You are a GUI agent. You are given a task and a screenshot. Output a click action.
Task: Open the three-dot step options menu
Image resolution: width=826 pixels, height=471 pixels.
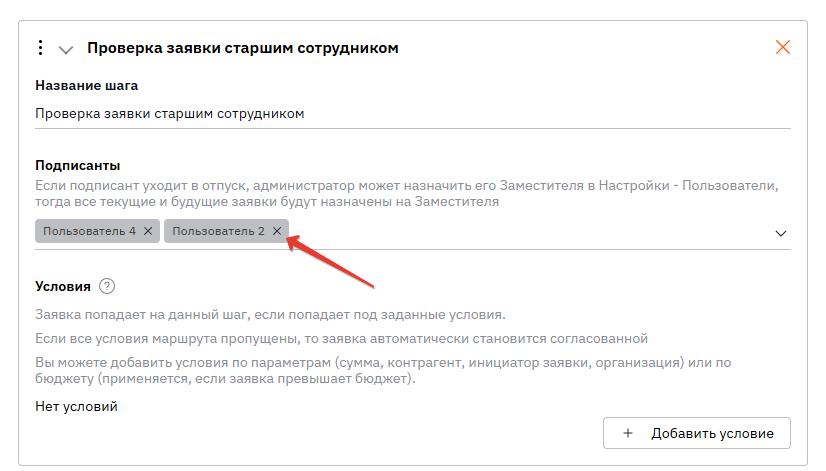point(41,47)
